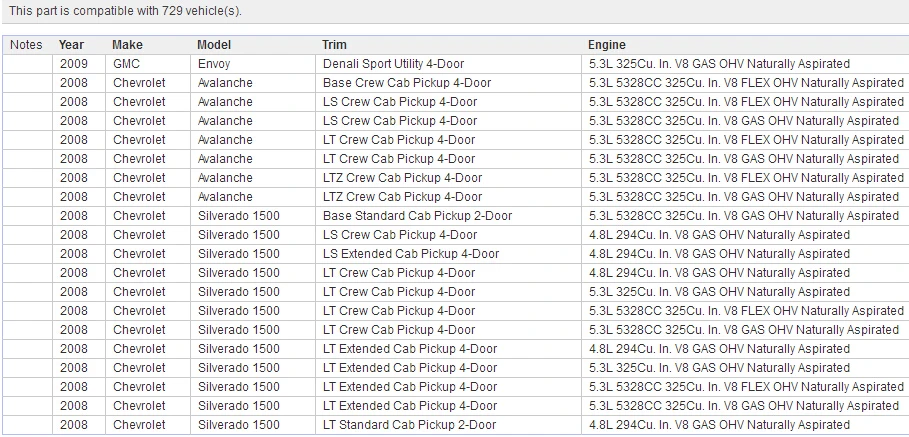Select Avalanche LT Crew Cab FLEX engine cell
Image resolution: width=909 pixels, height=437 pixels.
tap(747, 140)
